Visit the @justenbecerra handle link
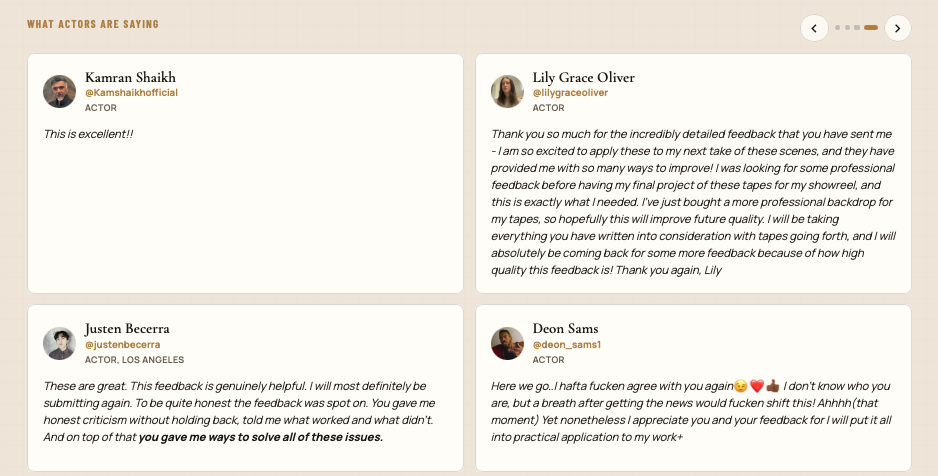This screenshot has width=938, height=476. tap(123, 344)
